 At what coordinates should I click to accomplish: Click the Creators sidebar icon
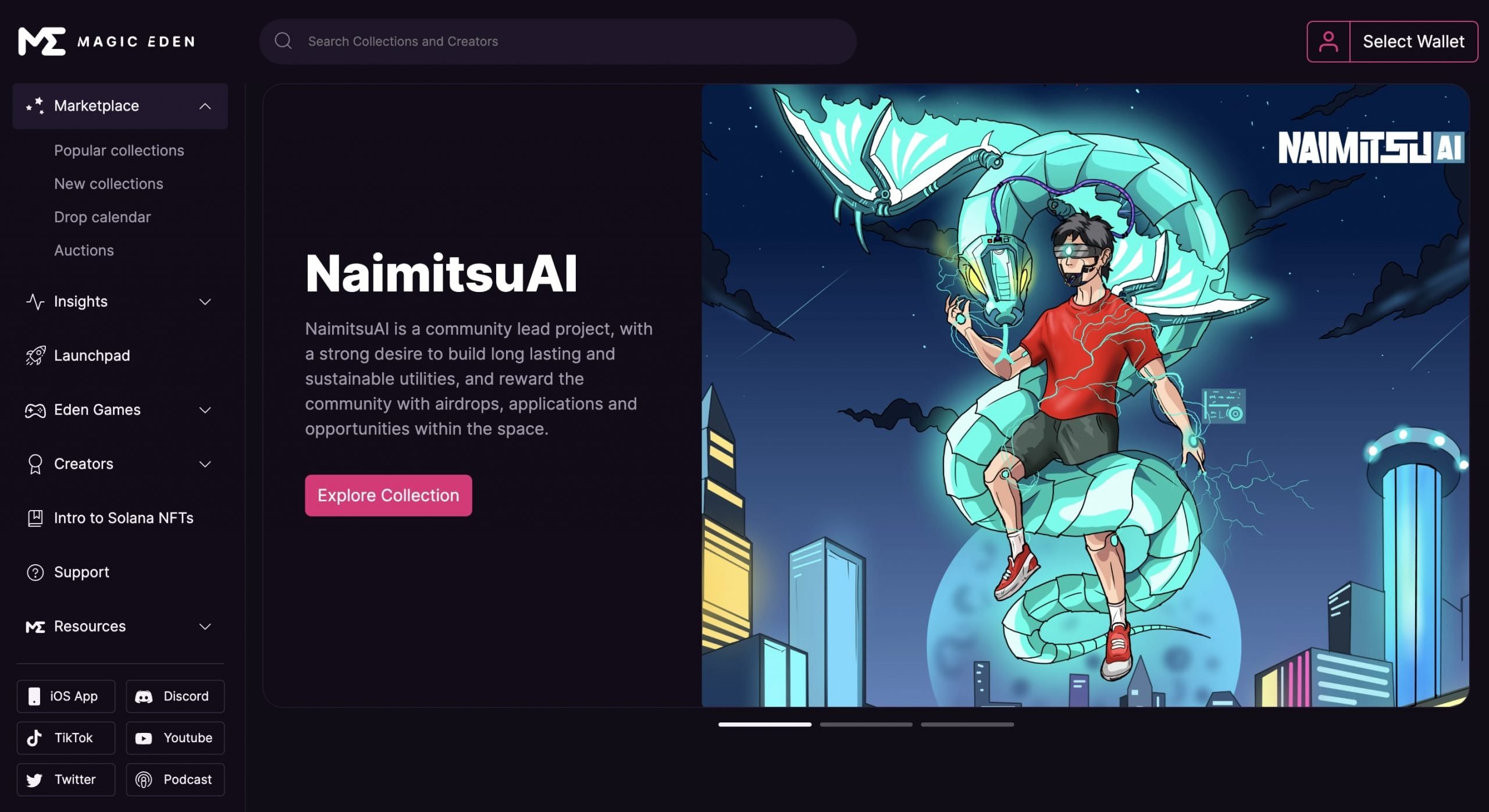(x=34, y=463)
